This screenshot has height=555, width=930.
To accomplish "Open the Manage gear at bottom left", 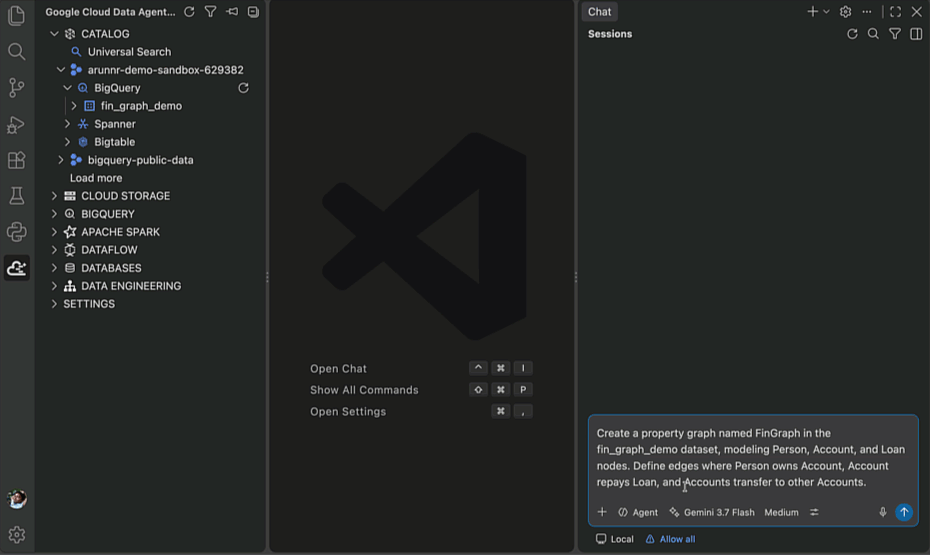I will (x=17, y=535).
